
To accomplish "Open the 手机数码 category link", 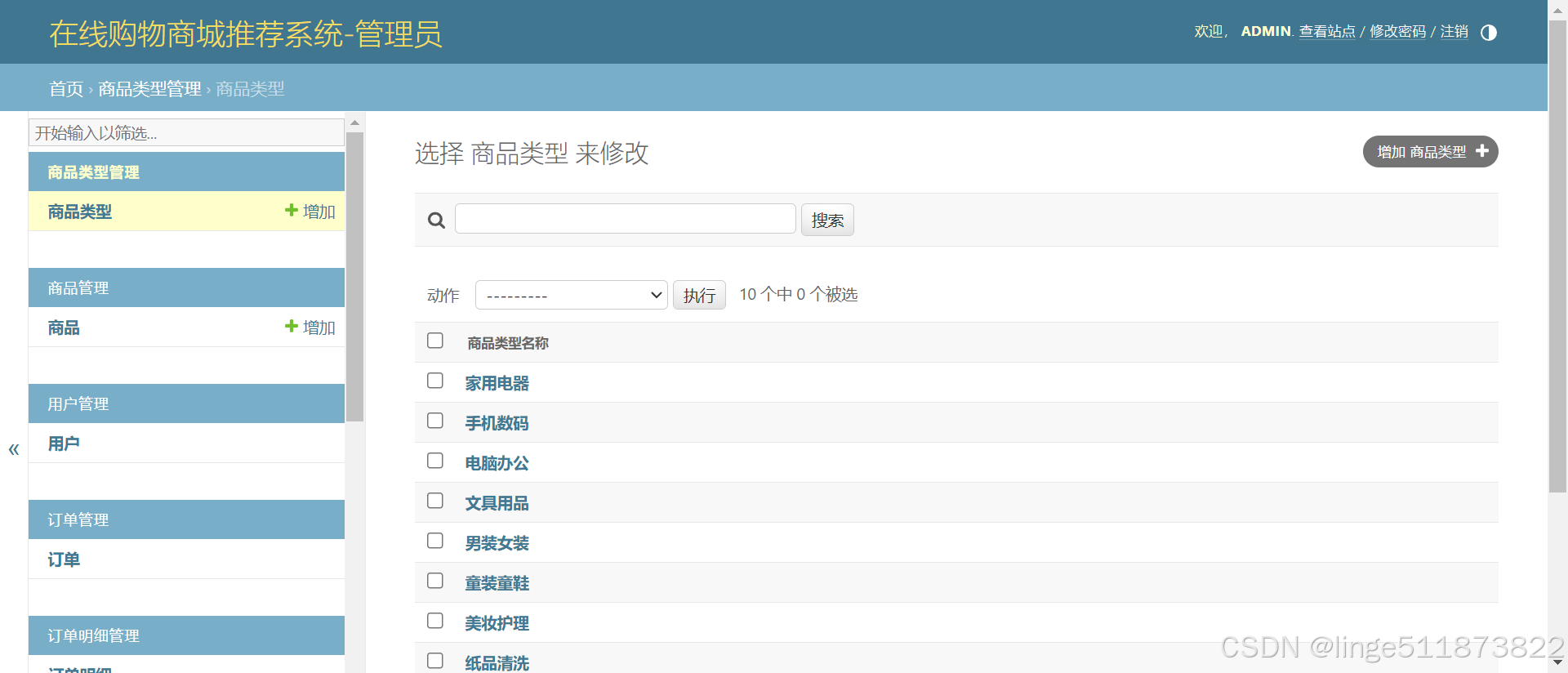I will coord(497,423).
